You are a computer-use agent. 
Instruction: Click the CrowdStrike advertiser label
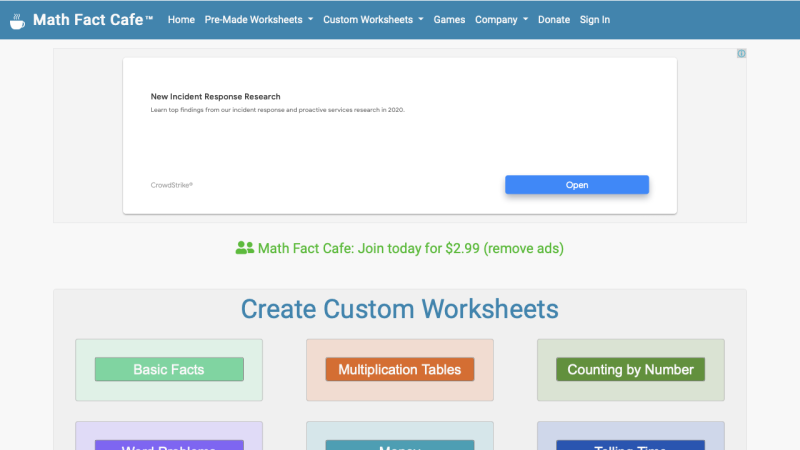(171, 185)
